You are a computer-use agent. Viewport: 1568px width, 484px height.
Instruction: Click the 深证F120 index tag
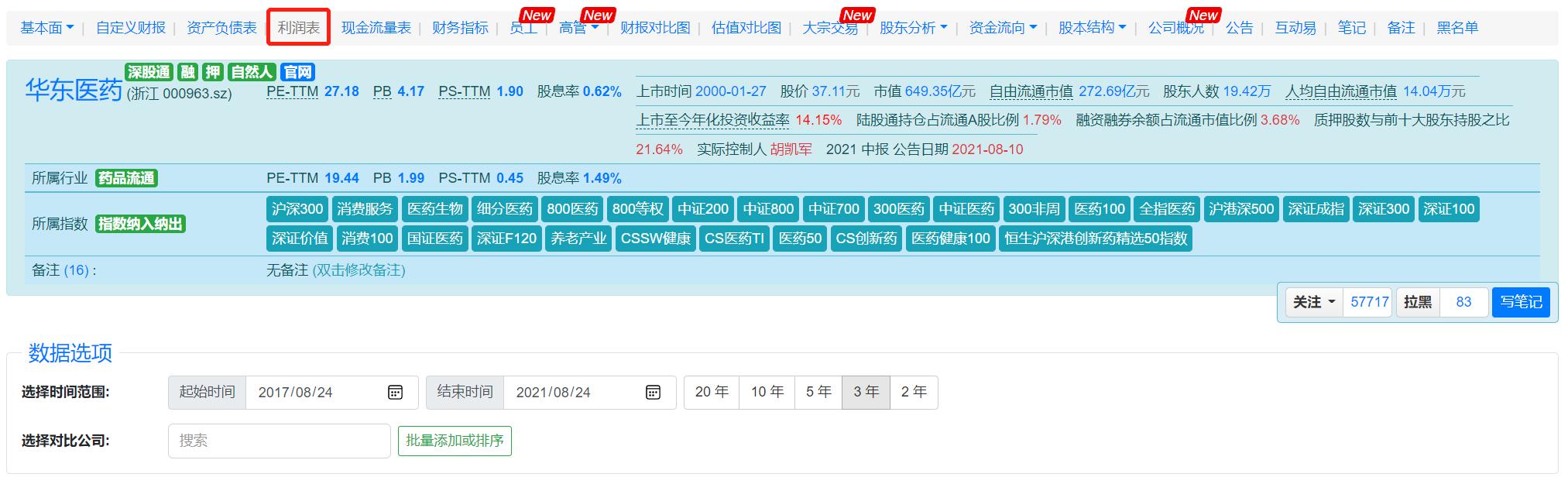(x=506, y=239)
